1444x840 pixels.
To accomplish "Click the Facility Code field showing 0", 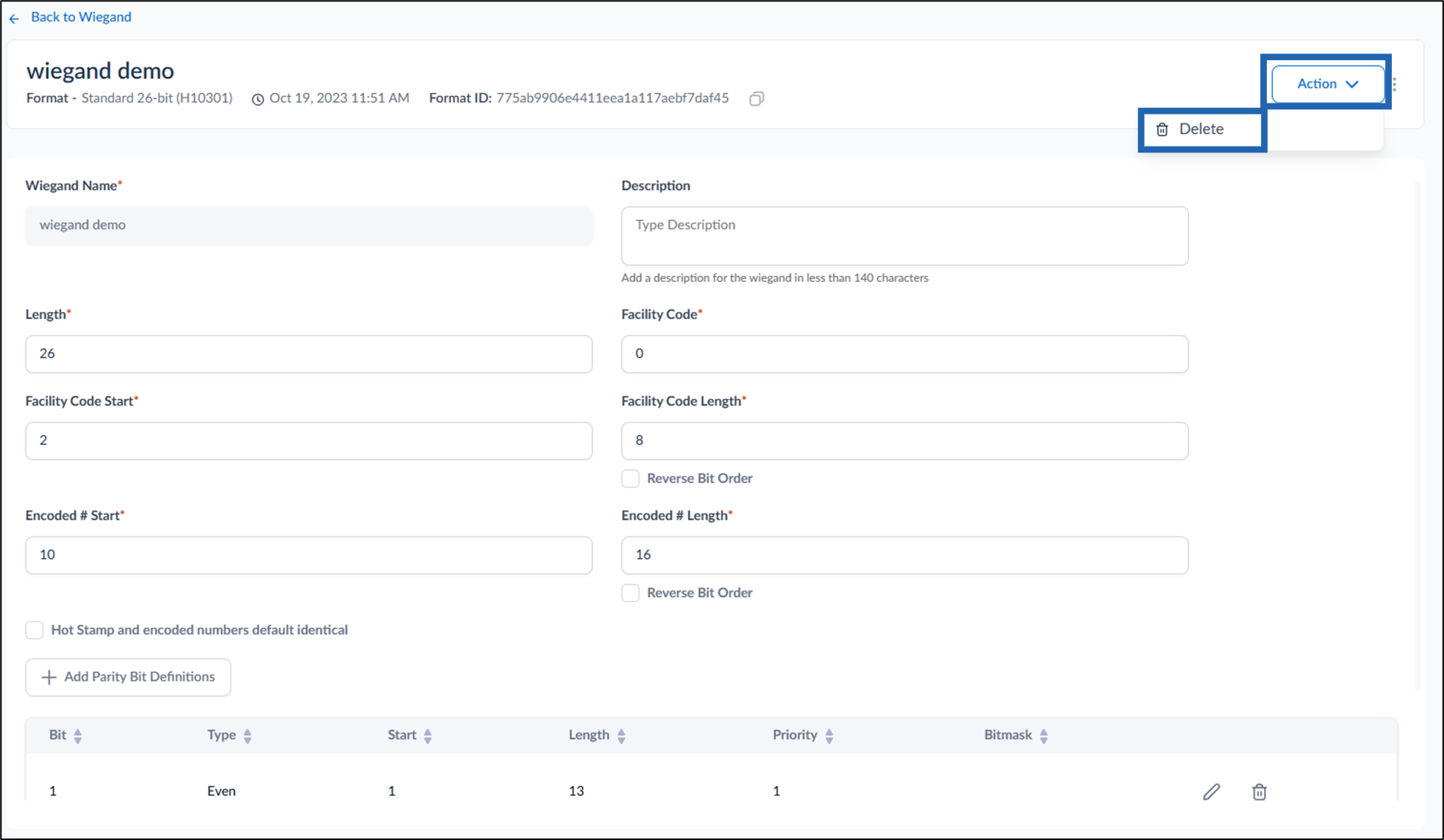I will coord(904,354).
